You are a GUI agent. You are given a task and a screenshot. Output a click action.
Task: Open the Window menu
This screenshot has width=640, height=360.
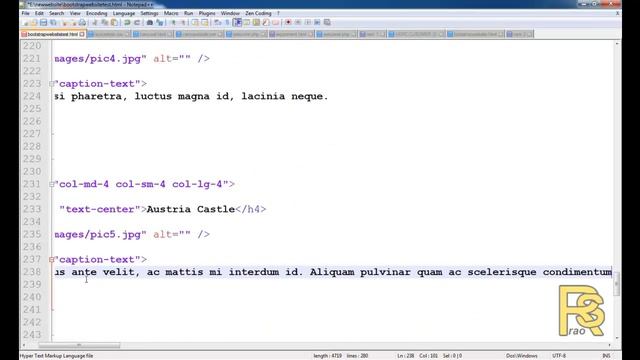pyautogui.click(x=230, y=13)
